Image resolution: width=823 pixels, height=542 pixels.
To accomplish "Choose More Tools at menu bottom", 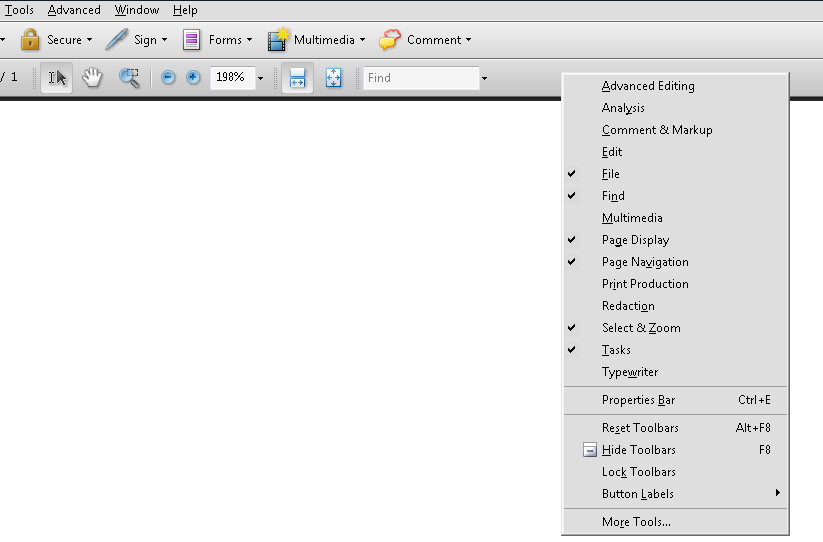I will pyautogui.click(x=636, y=522).
